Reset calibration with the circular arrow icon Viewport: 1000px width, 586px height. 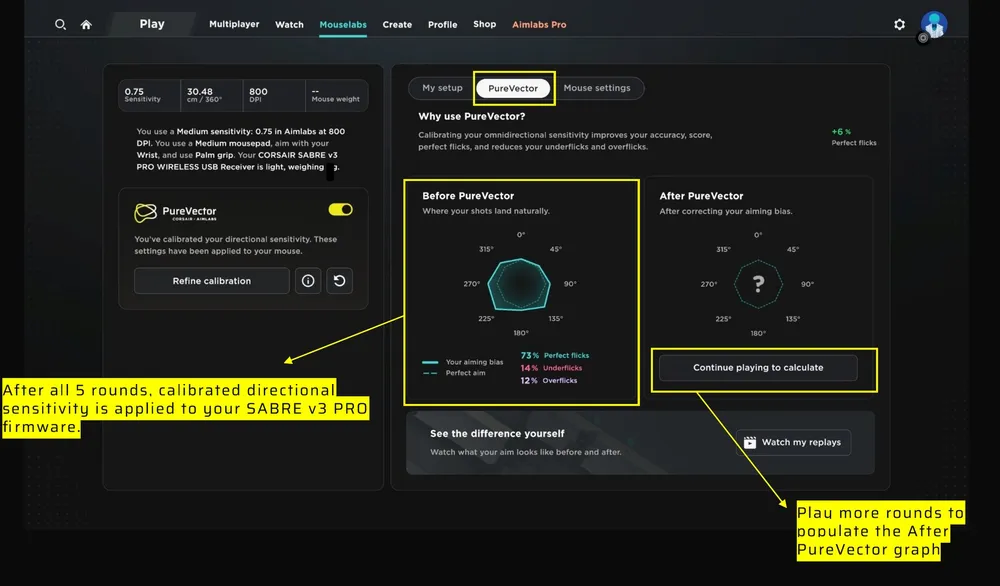click(x=339, y=281)
